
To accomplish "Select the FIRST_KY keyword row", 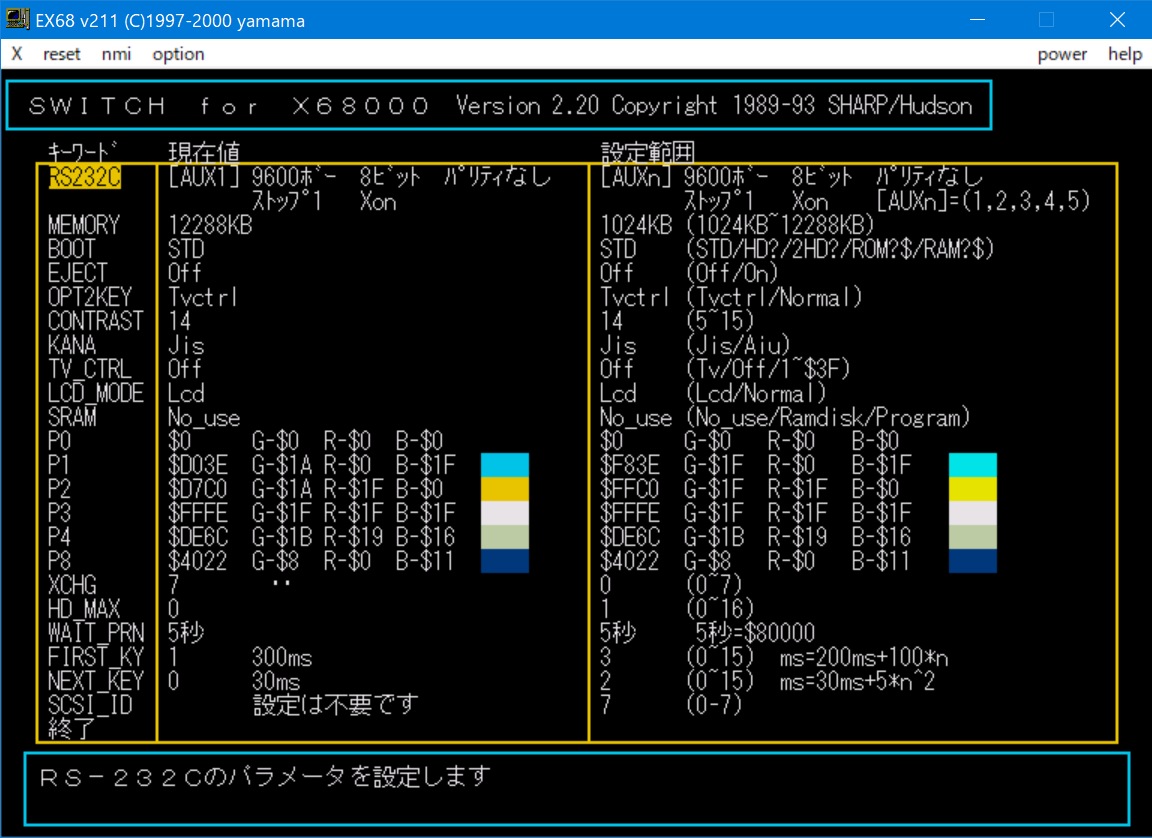I will 96,657.
